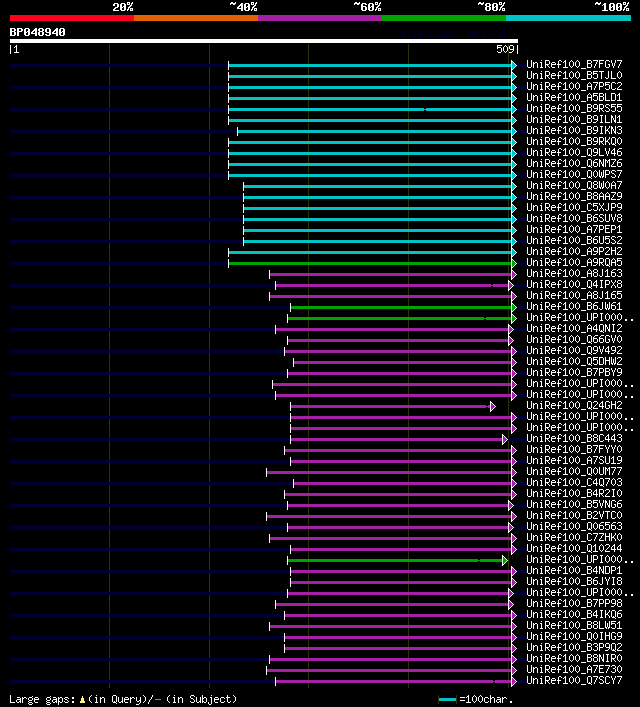640x707 pixels.
Task: Select hit UniRef100_A7P5C2
Action: point(574,86)
